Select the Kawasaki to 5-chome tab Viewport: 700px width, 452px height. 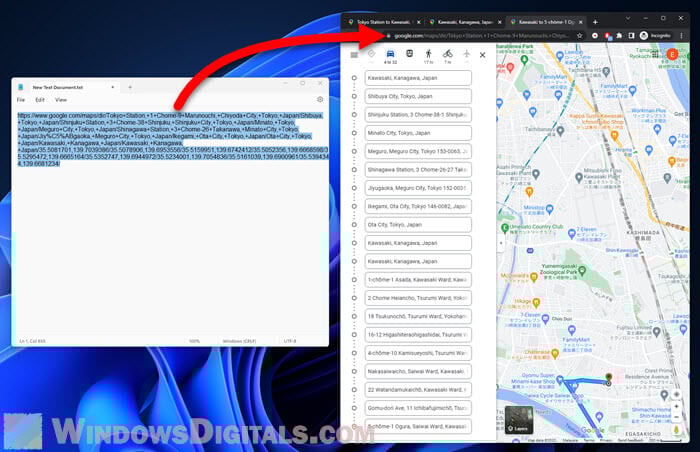(x=546, y=22)
